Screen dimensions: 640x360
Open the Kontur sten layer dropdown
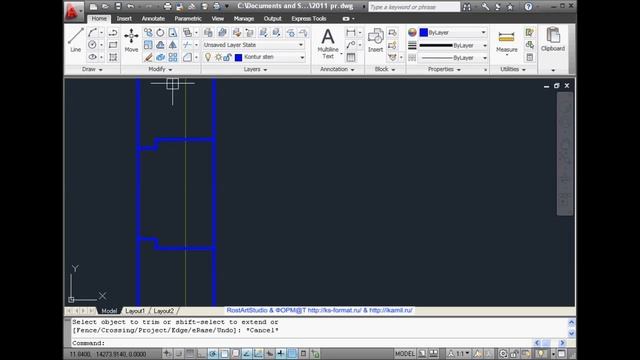253,57
